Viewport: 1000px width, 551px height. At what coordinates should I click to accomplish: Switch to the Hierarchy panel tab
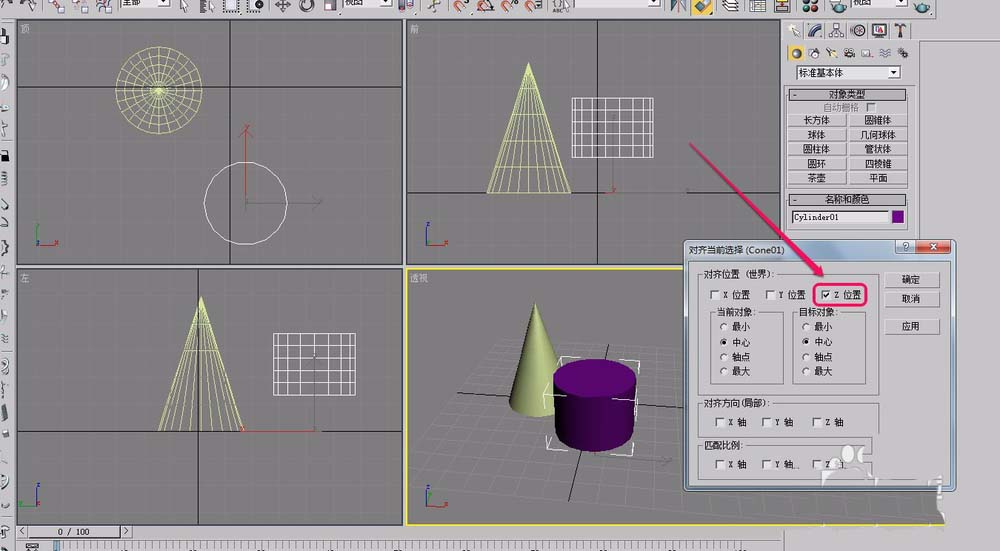click(836, 31)
